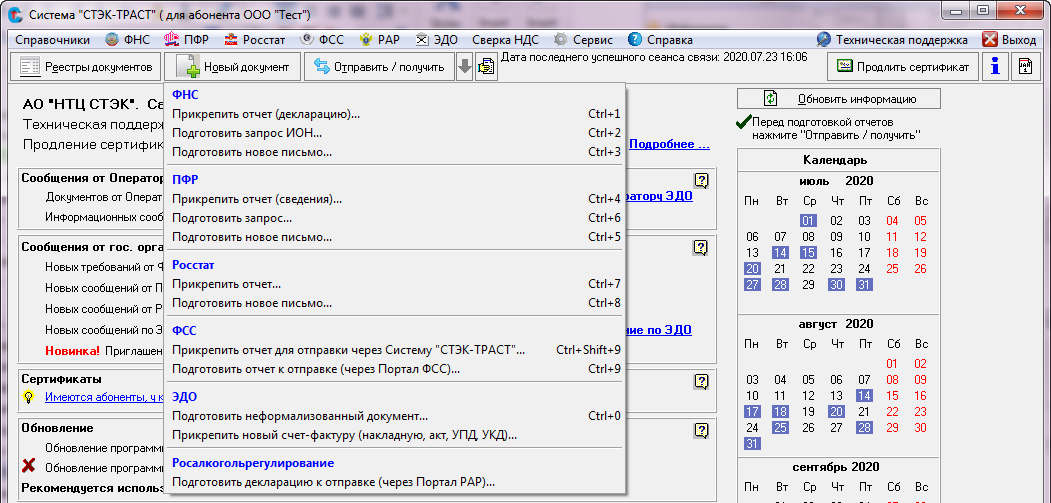Click Отправить / получить button
Viewport: 1051px width, 503px height.
click(x=379, y=67)
